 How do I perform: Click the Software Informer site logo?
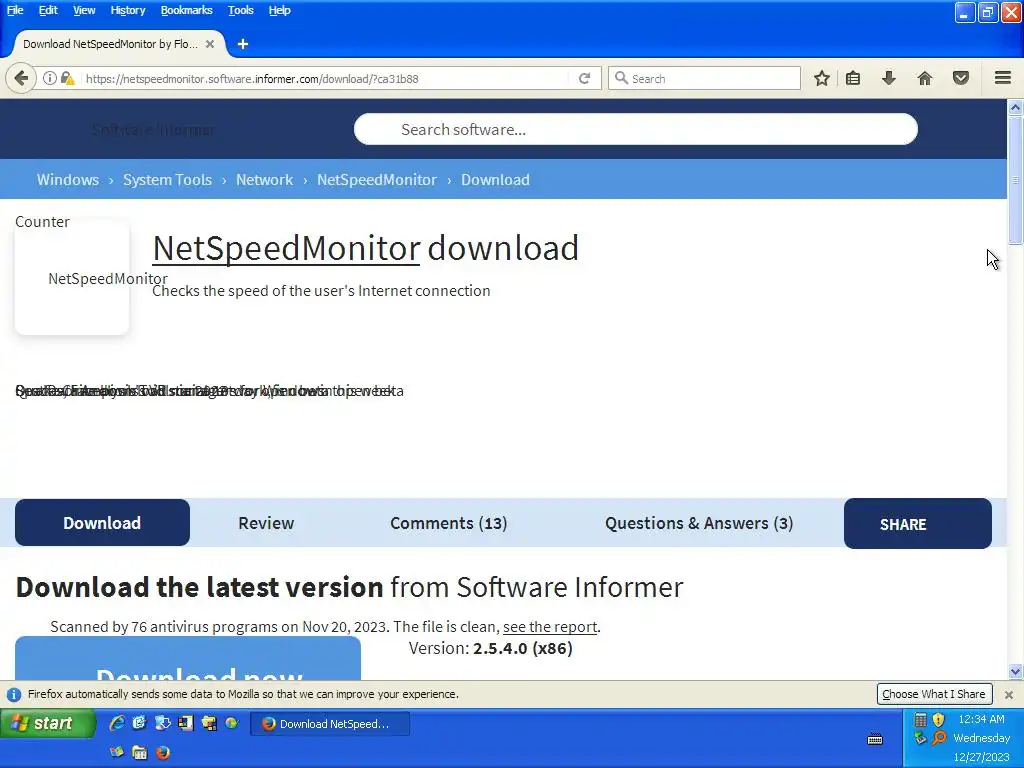153,129
